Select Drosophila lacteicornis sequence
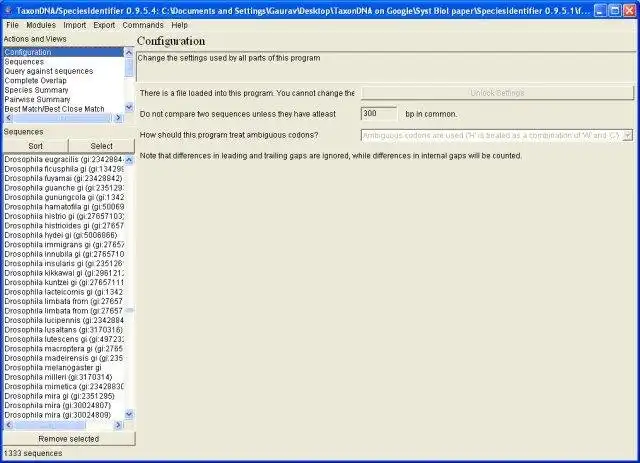 click(63, 292)
